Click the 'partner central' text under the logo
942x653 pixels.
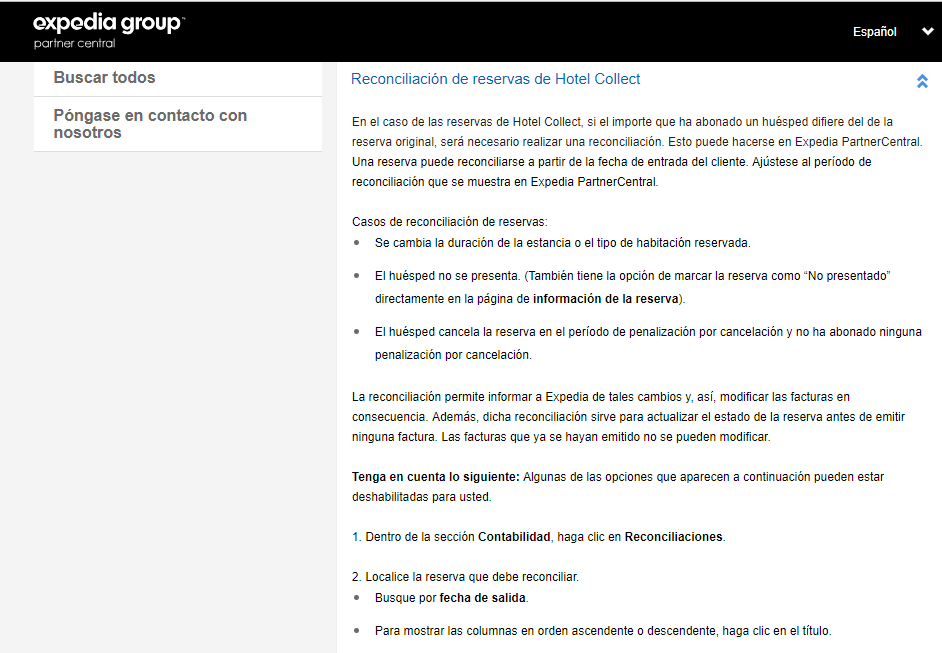click(x=75, y=44)
